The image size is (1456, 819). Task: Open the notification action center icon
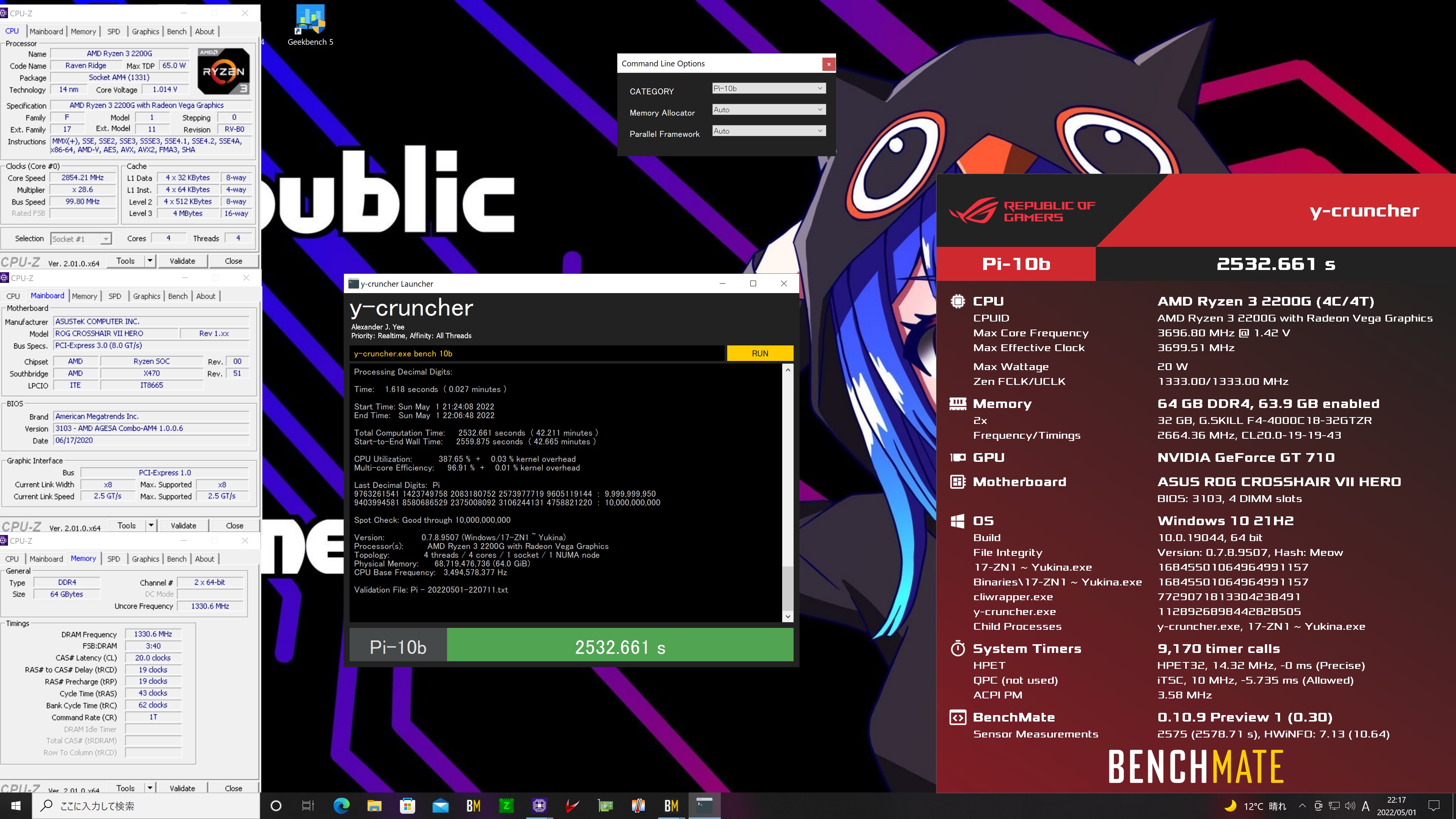coord(1434,805)
